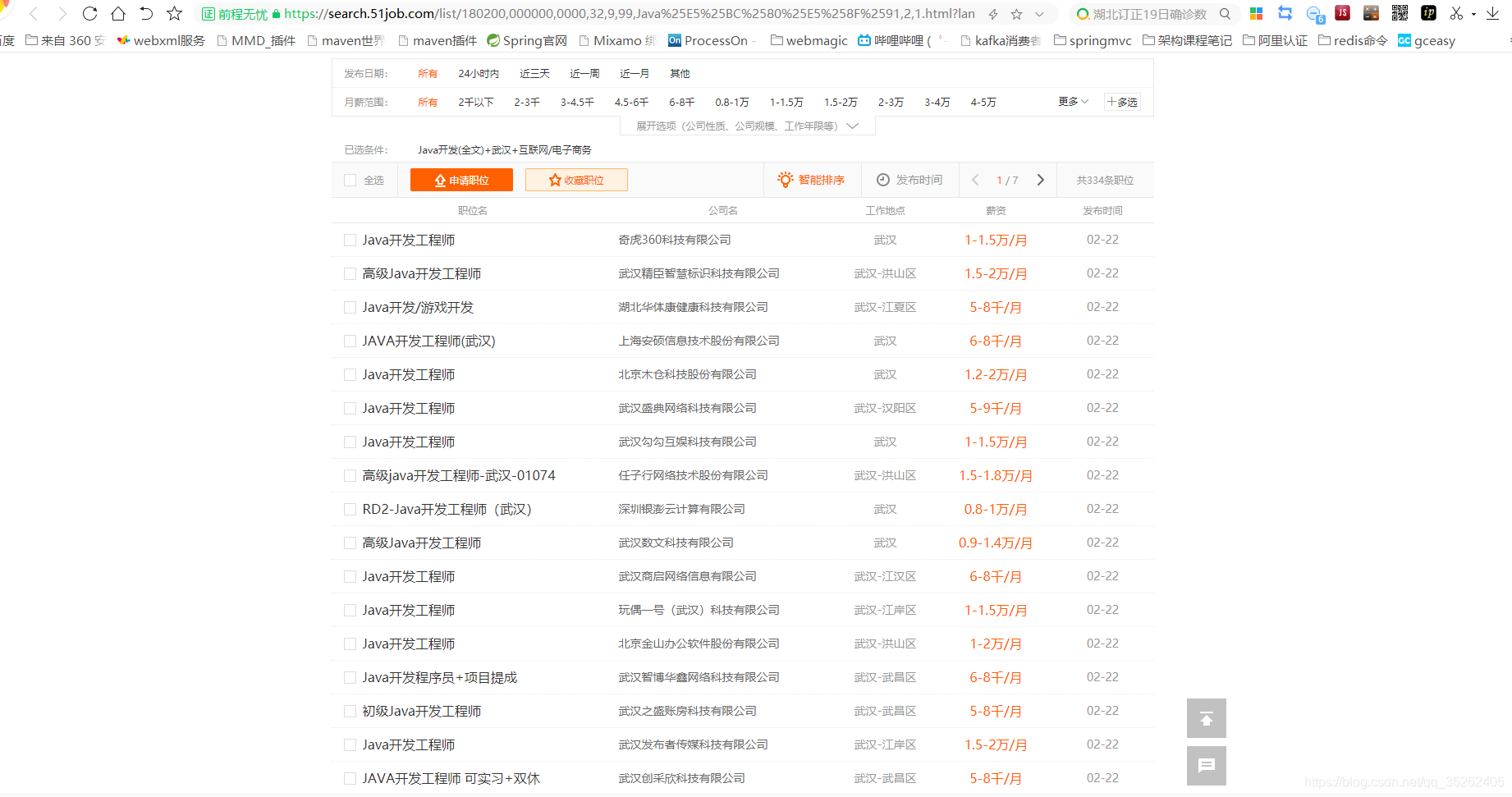The height and width of the screenshot is (797, 1512).
Task: Open the Spring官网 bookmark
Action: click(527, 40)
